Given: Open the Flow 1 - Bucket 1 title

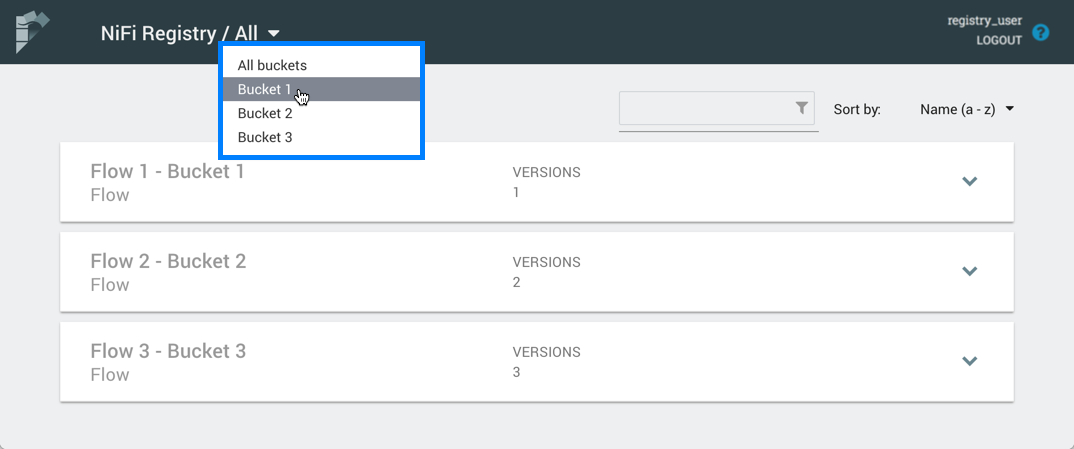Looking at the screenshot, I should point(167,171).
